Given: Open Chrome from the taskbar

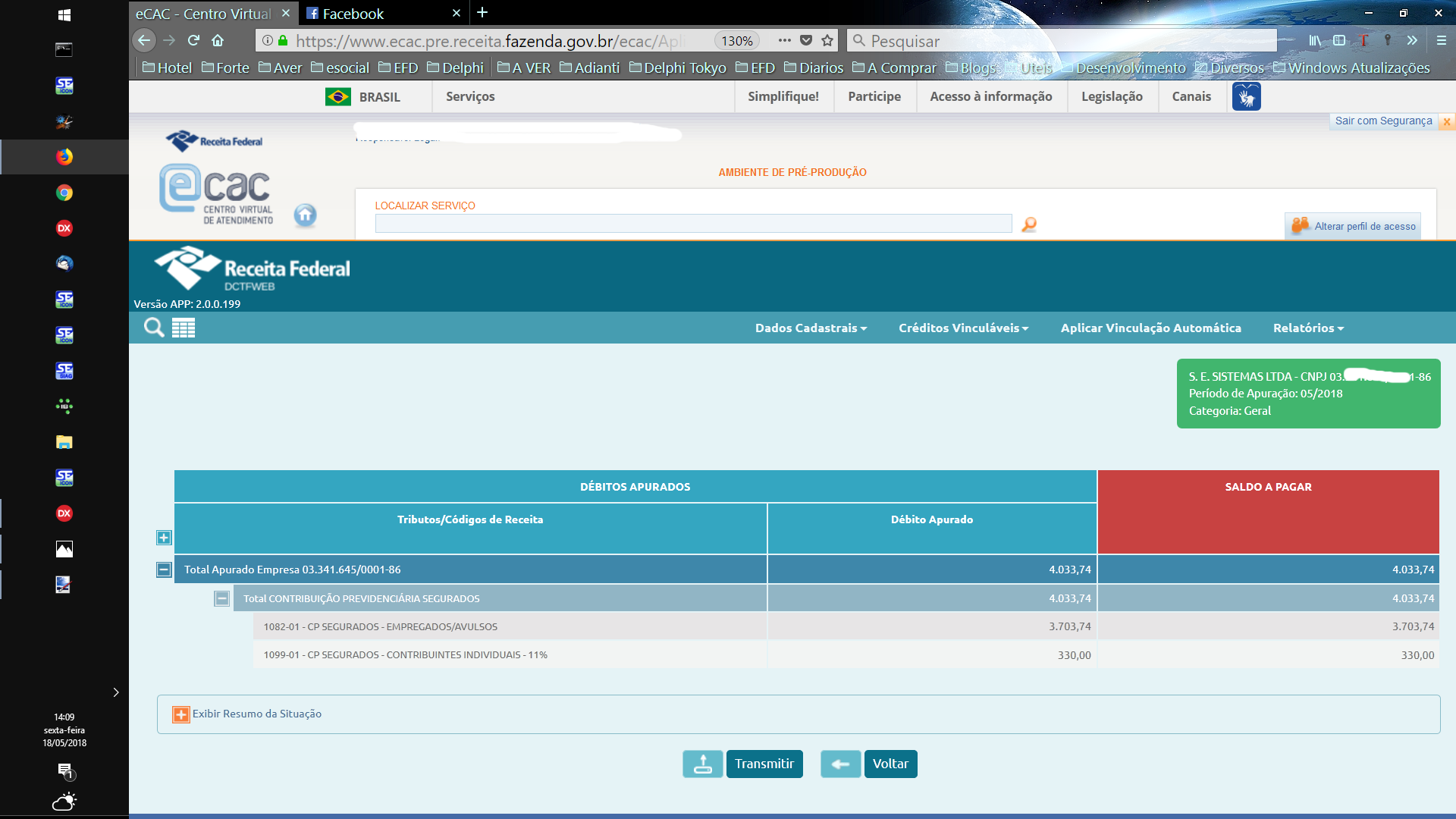Looking at the screenshot, I should 64,193.
